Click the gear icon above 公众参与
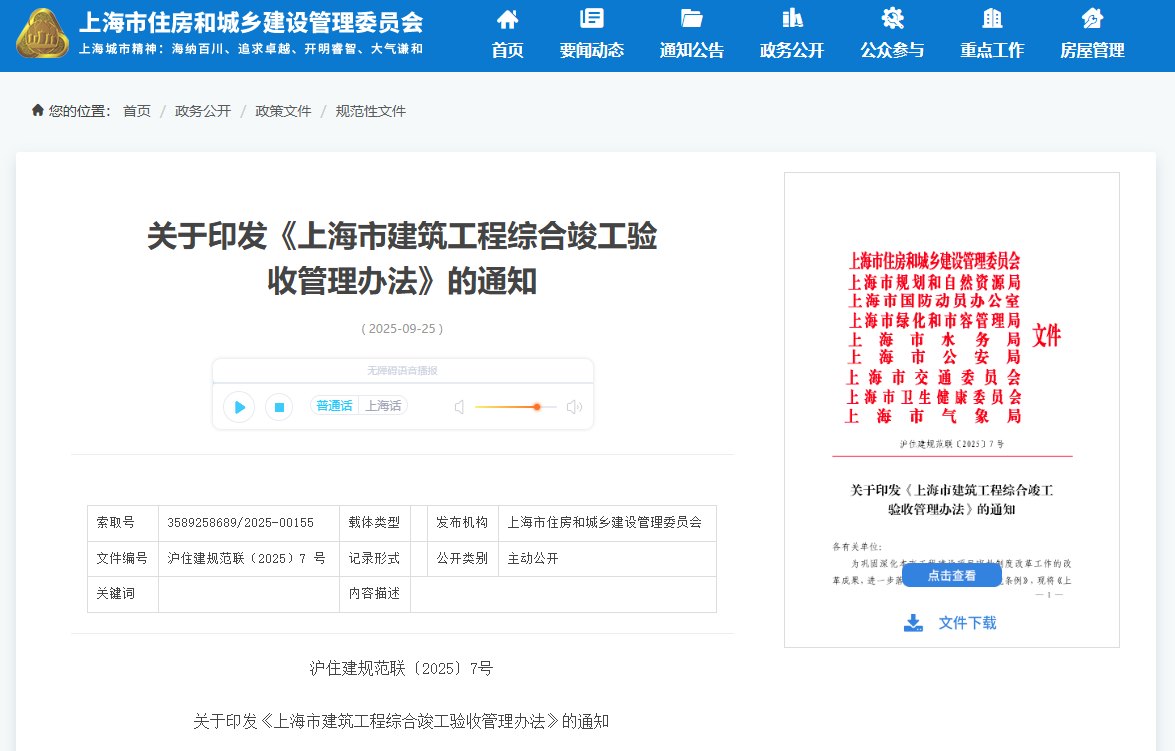The width and height of the screenshot is (1175, 751). pos(890,18)
